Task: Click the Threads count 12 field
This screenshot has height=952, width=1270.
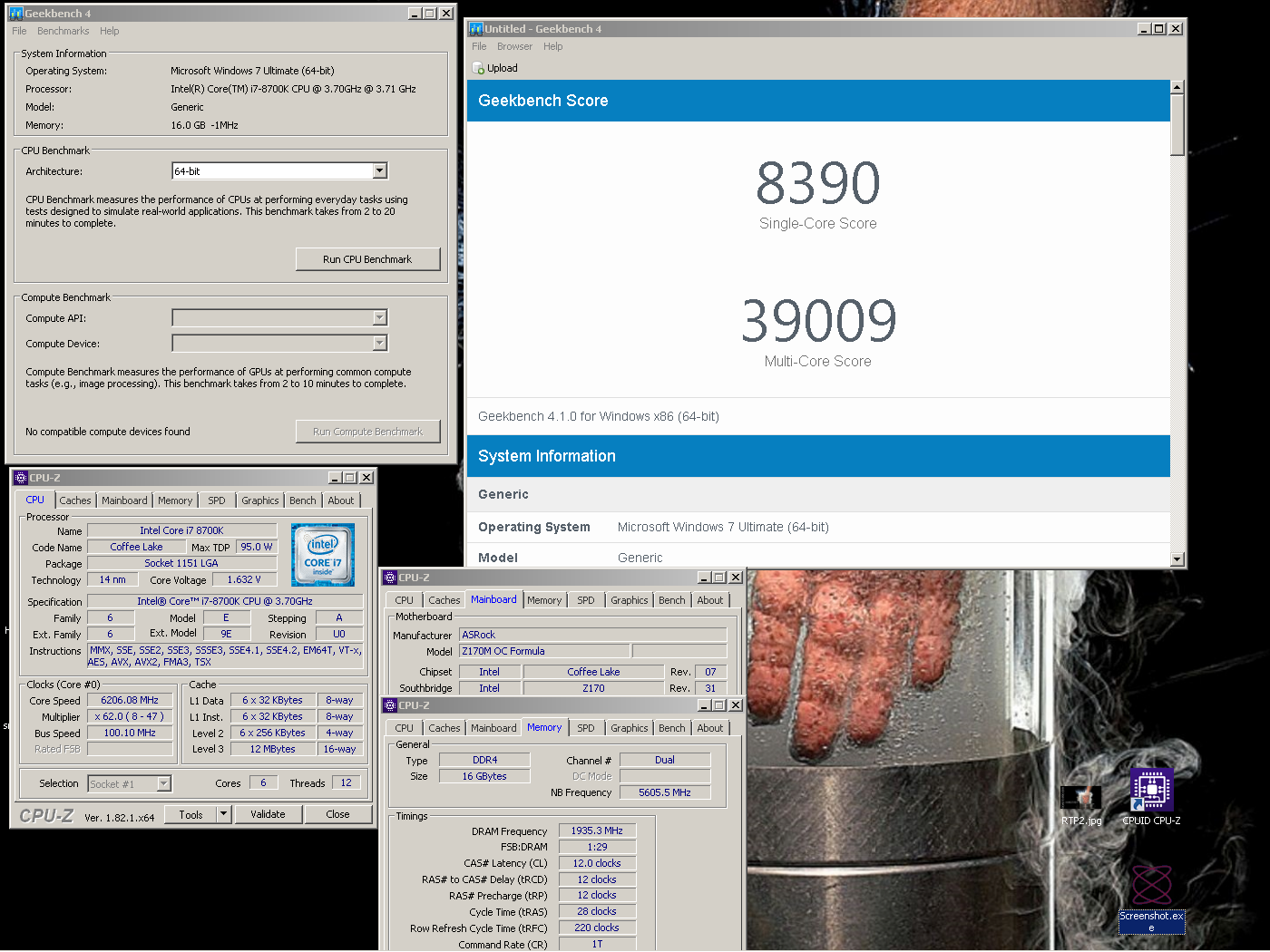Action: tap(347, 782)
